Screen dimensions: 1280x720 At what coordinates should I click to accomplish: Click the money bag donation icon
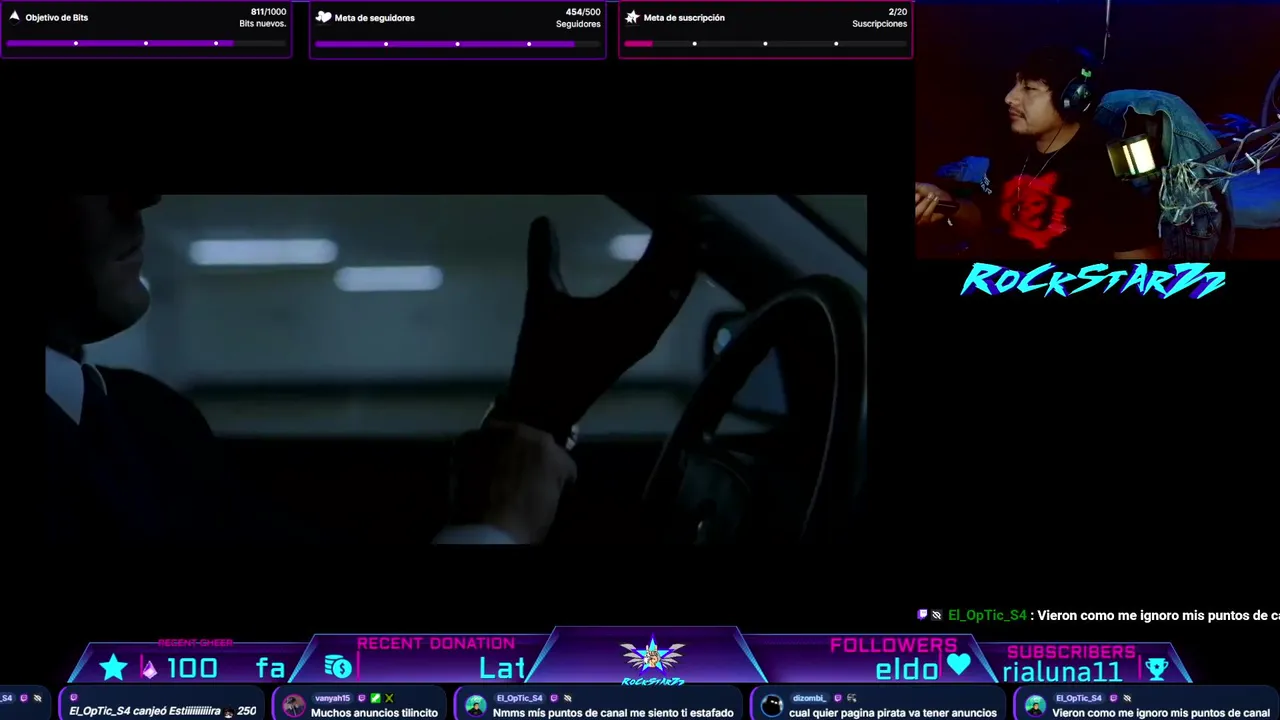click(x=338, y=667)
